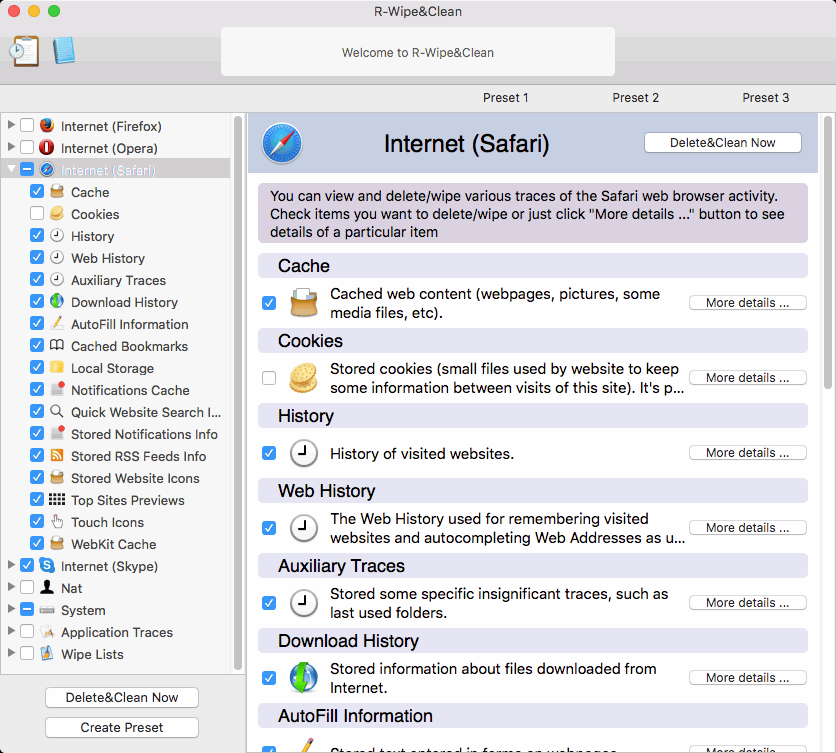Screen dimensions: 836x753
Task: Uncheck Auxiliary Traces checkbox in right panel
Action: 269,603
